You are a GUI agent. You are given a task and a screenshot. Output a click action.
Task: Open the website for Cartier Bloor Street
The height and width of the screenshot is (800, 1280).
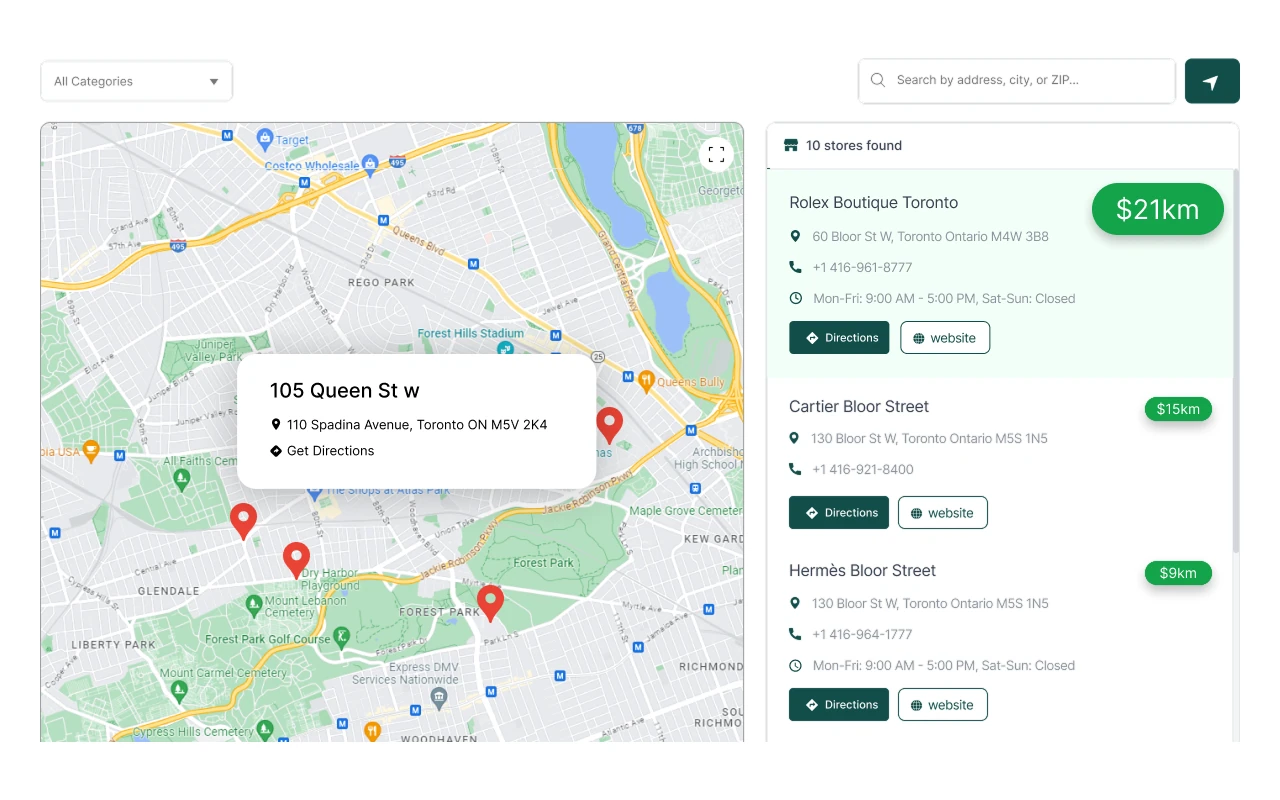tap(942, 512)
